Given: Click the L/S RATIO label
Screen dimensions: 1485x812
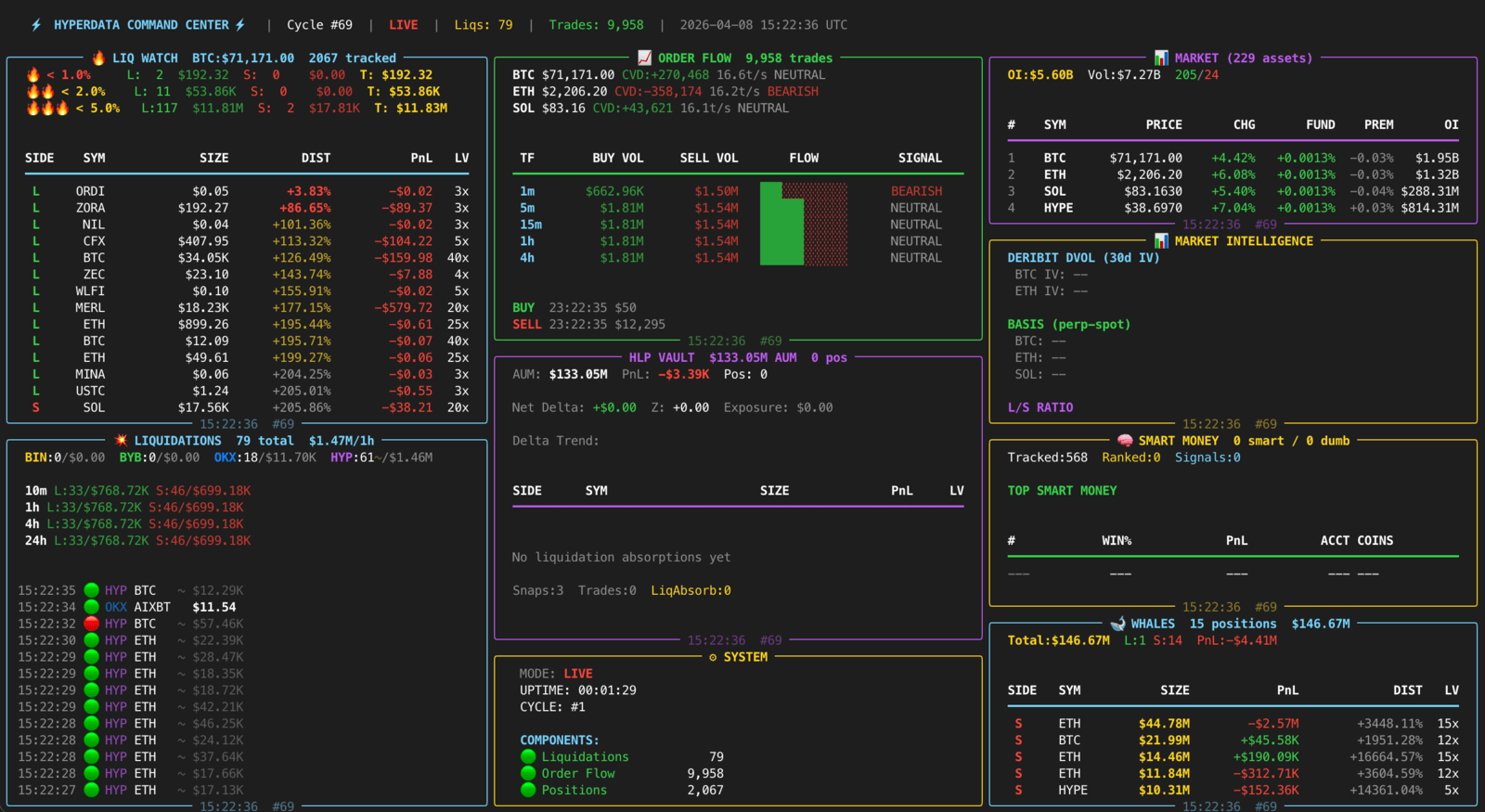Looking at the screenshot, I should coord(1040,407).
